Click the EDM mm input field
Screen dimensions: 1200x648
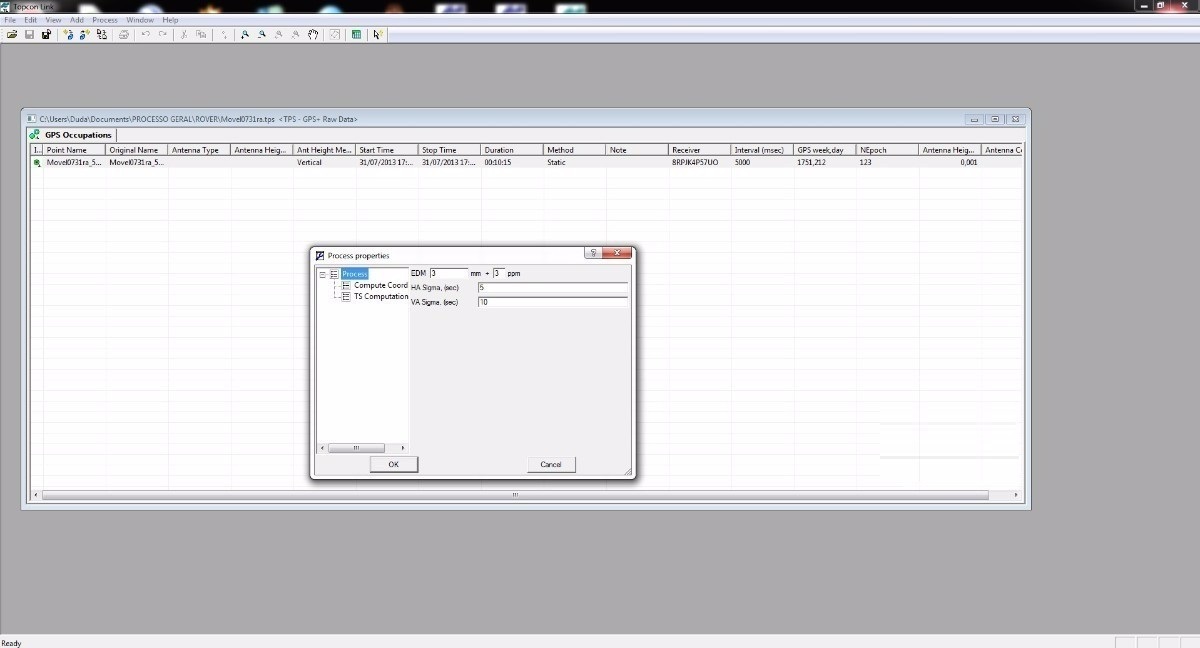449,273
